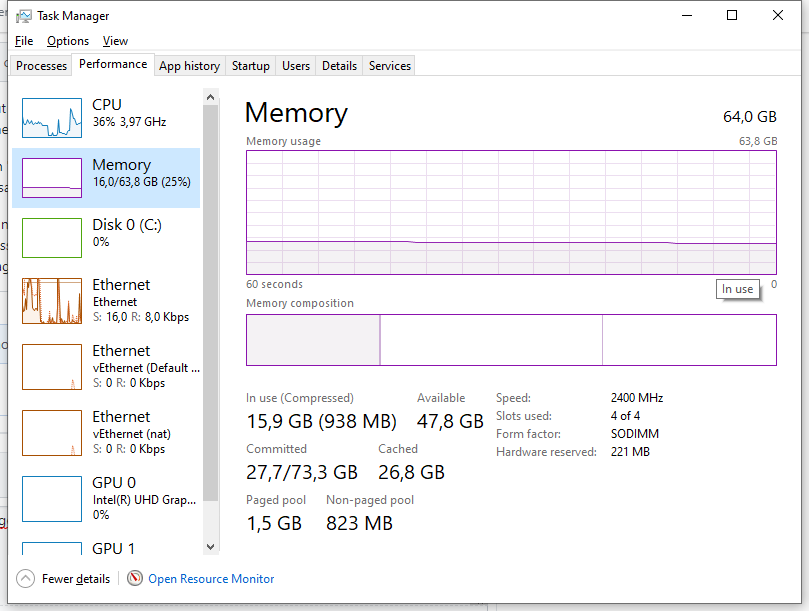Open the Disk 0 (C:) performance view

[110, 237]
